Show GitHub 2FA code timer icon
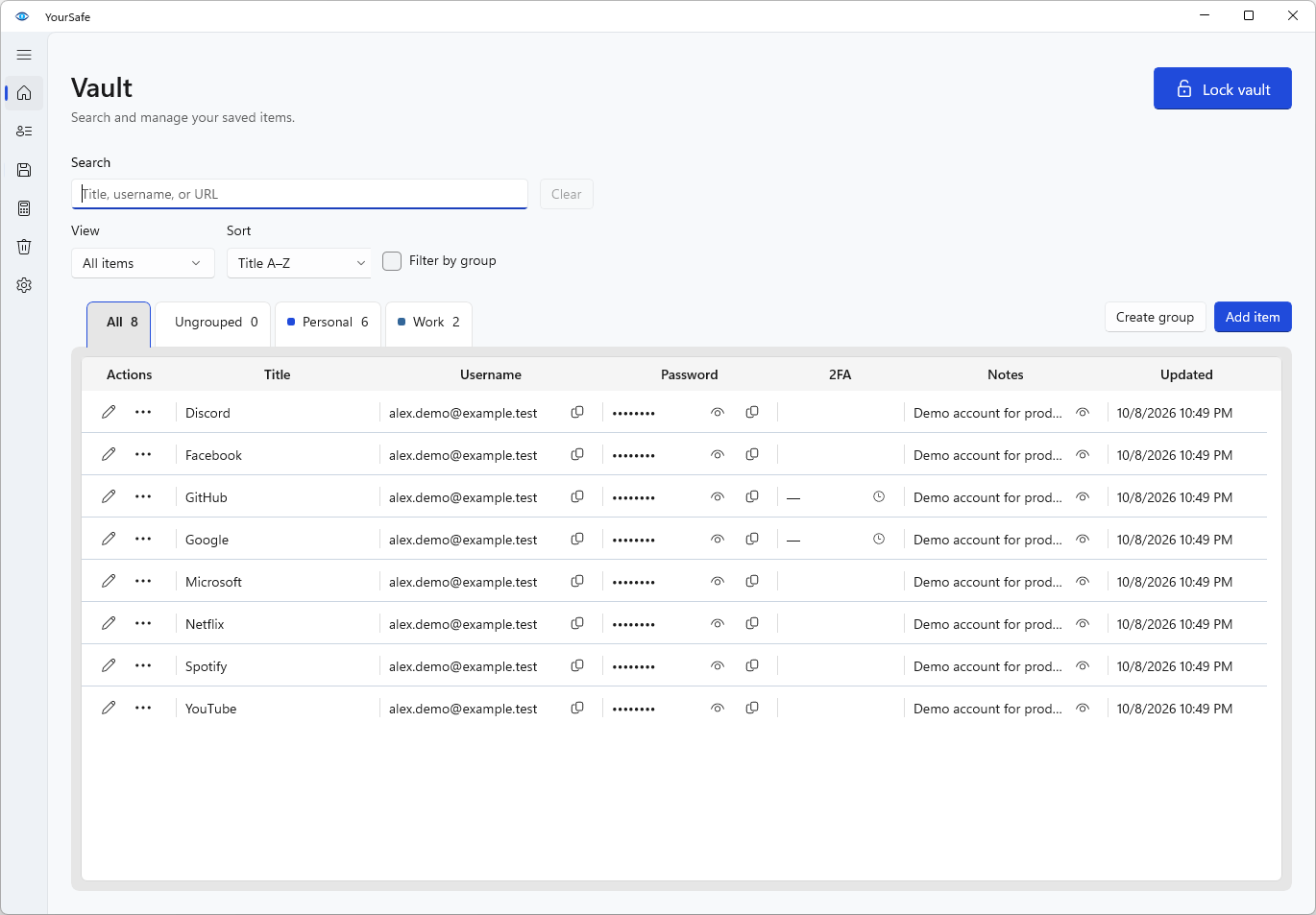 click(x=879, y=496)
